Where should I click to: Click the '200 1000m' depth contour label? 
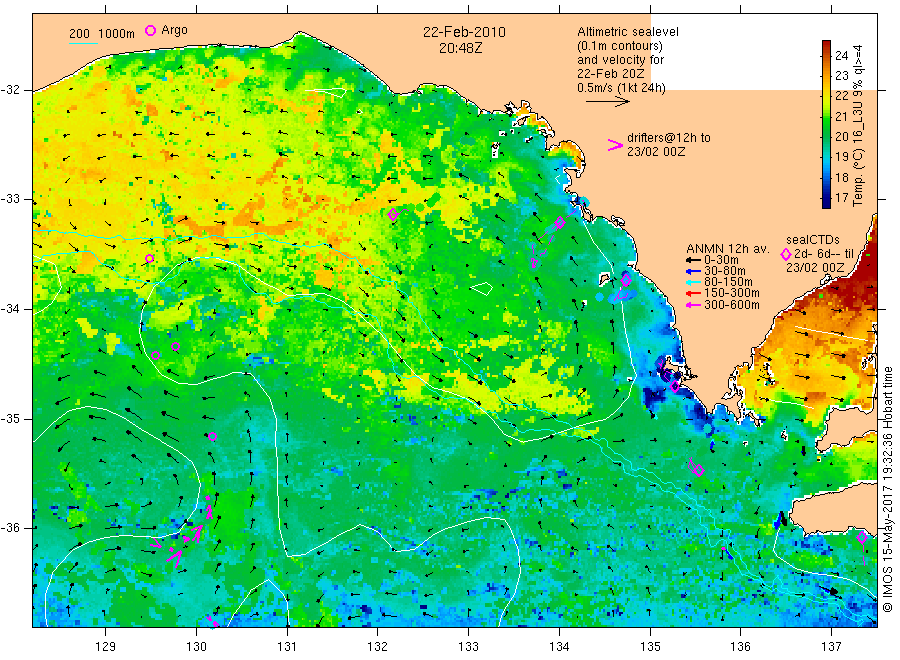(102, 34)
